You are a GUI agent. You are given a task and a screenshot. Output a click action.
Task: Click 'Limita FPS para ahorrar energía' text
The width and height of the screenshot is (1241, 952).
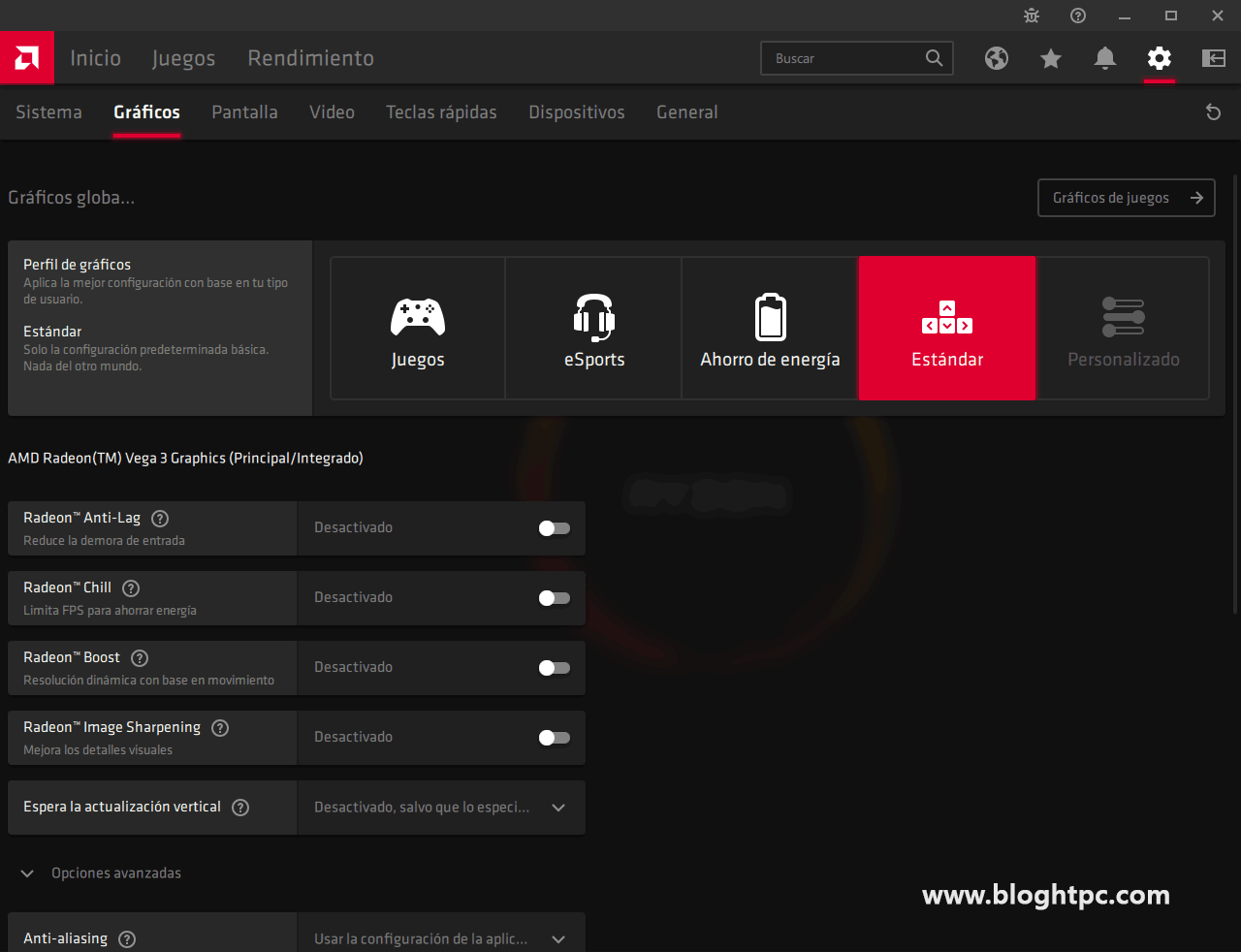tap(110, 611)
